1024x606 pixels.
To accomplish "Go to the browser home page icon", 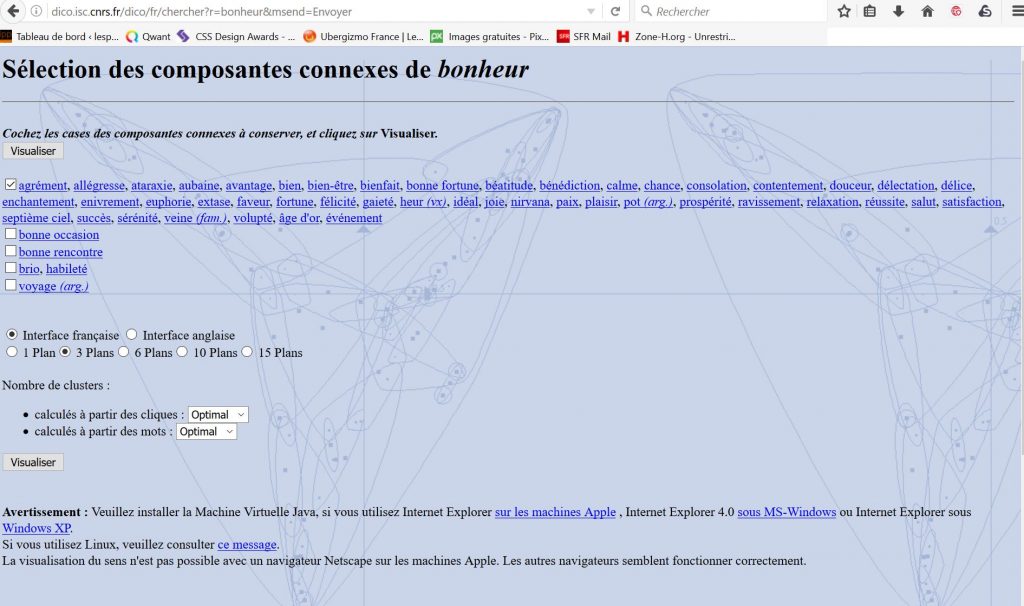I will (x=927, y=11).
